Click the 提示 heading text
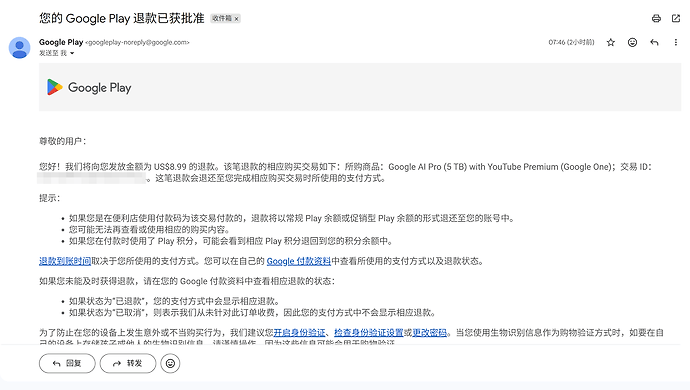This screenshot has width=690, height=390. (x=49, y=198)
